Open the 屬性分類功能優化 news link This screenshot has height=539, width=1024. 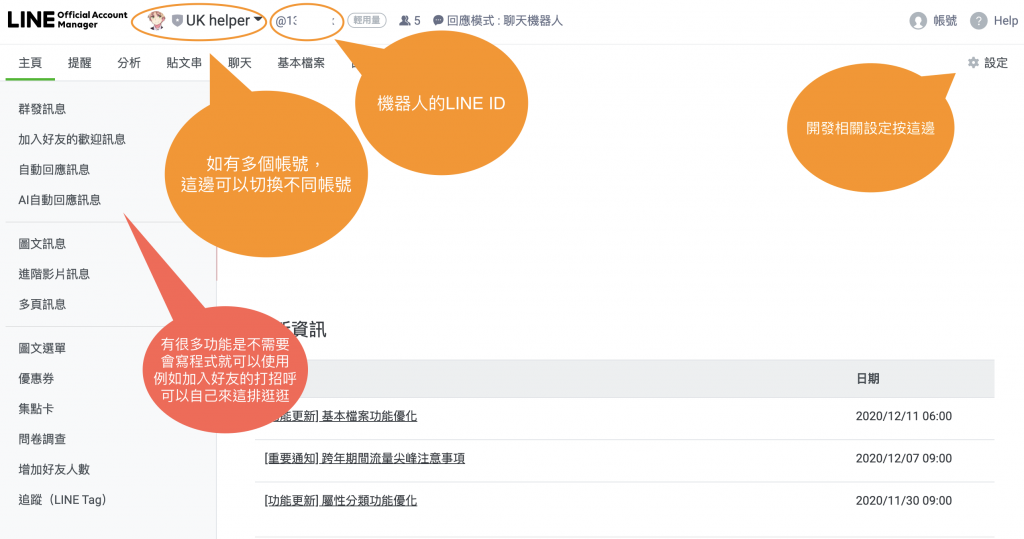(x=369, y=500)
